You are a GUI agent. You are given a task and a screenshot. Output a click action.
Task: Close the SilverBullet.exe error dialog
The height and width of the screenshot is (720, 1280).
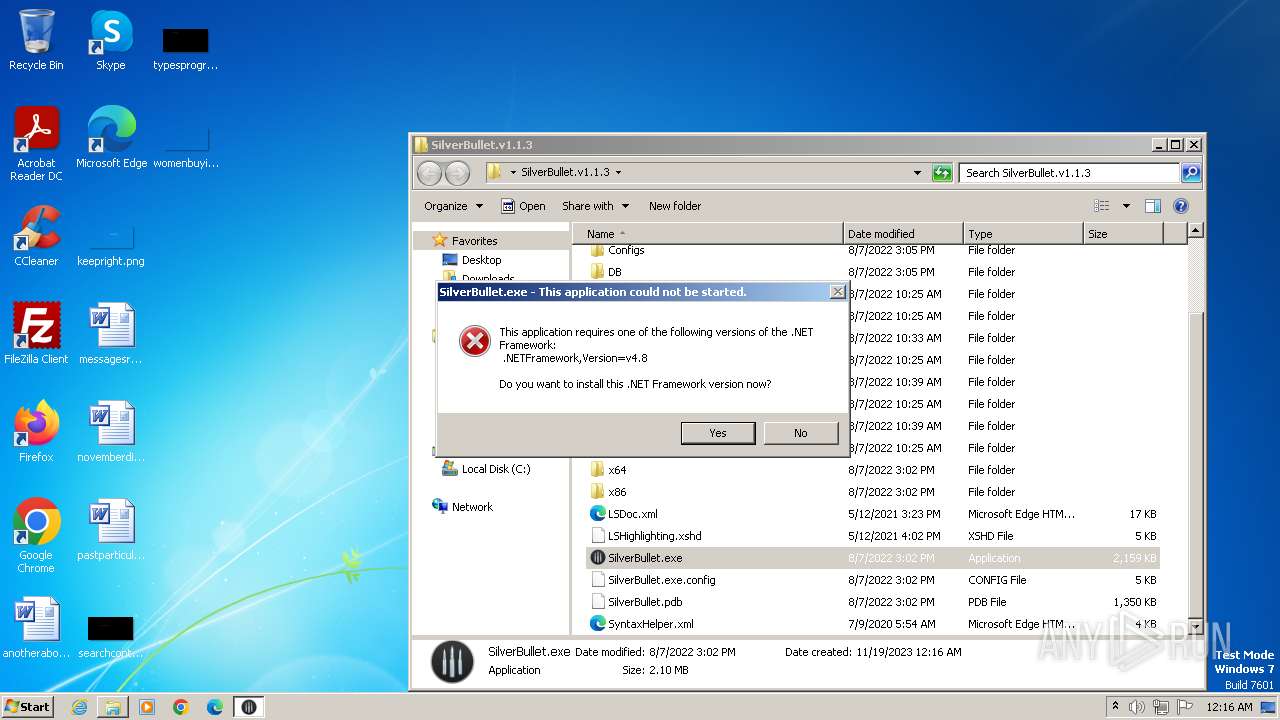[838, 292]
